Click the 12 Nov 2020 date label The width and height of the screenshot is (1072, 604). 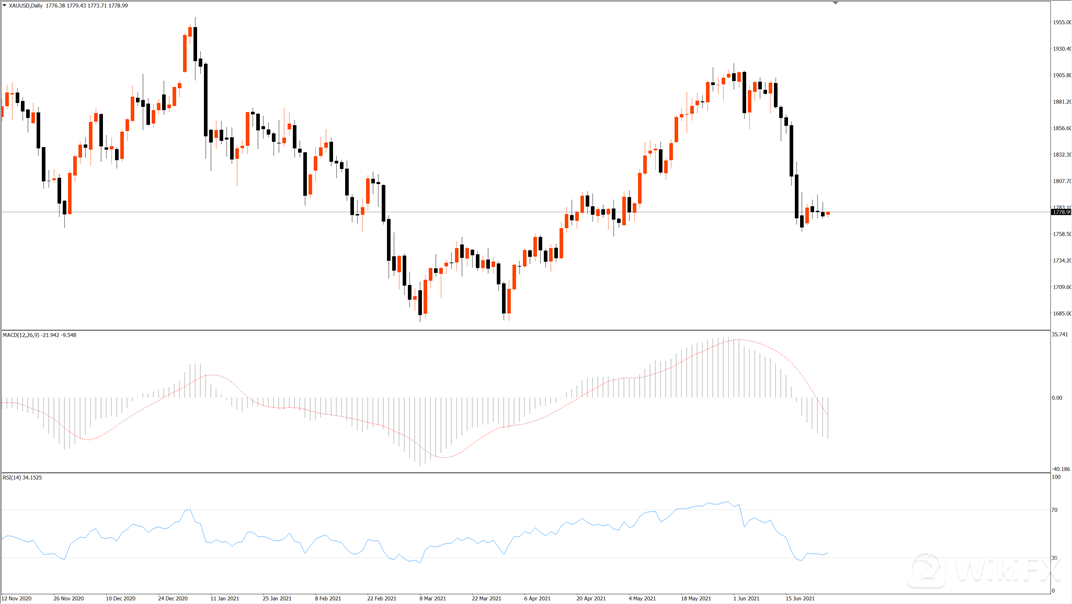pyautogui.click(x=16, y=598)
